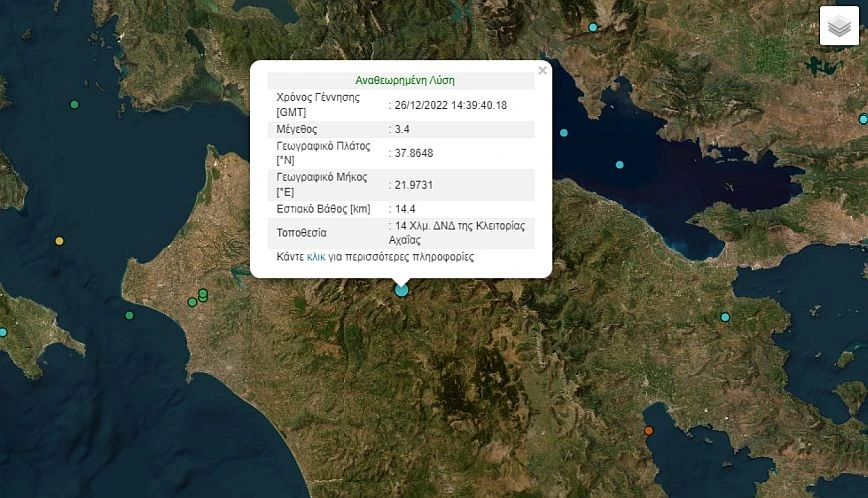Select the cyan marker cut off at left edge

[x=3, y=332]
